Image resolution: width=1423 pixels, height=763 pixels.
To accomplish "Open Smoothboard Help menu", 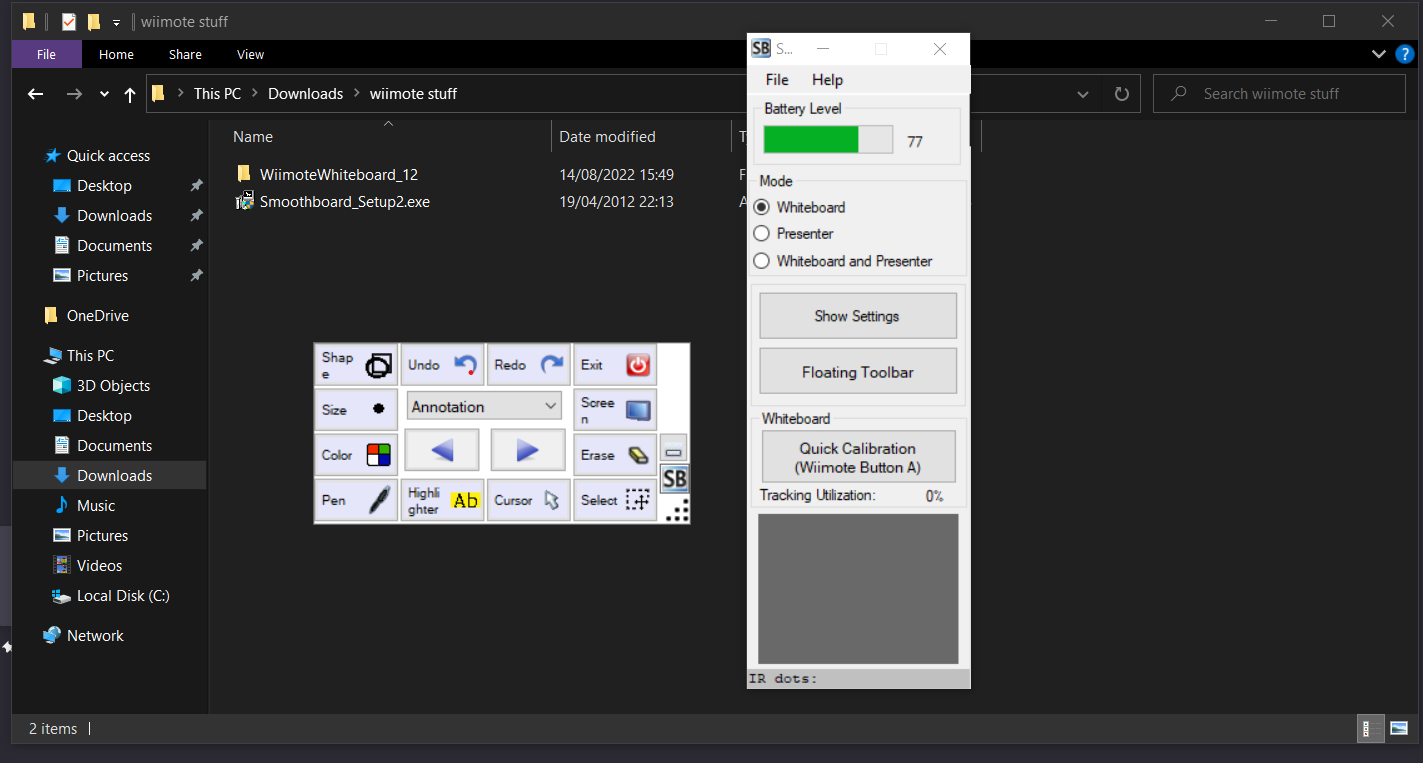I will 827,80.
